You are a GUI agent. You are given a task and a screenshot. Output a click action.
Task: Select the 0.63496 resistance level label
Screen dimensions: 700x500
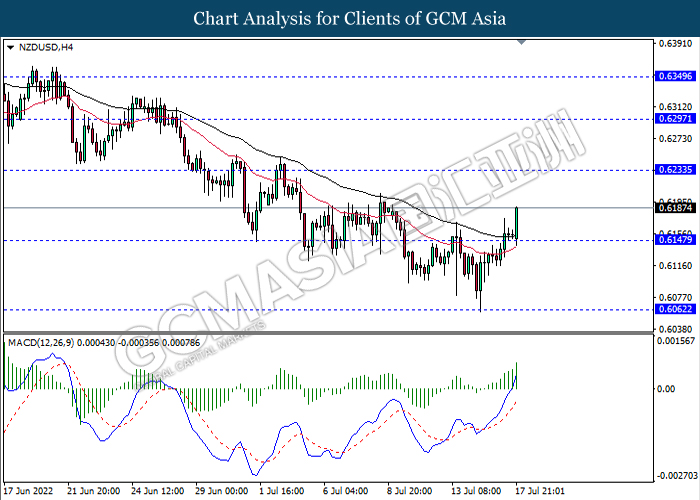pos(675,76)
